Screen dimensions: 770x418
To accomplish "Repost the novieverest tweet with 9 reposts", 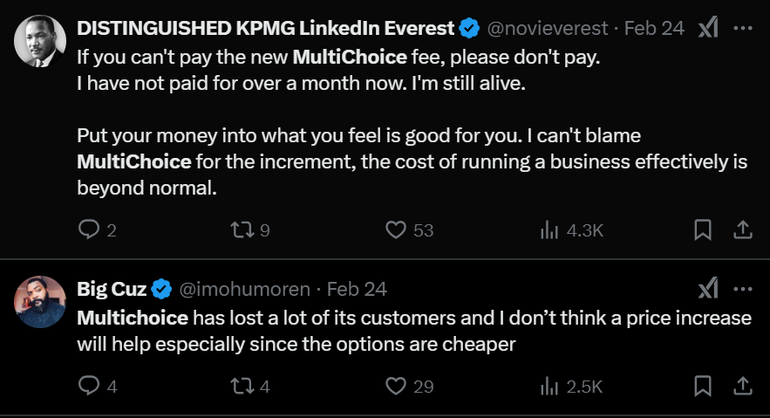I will pos(240,230).
